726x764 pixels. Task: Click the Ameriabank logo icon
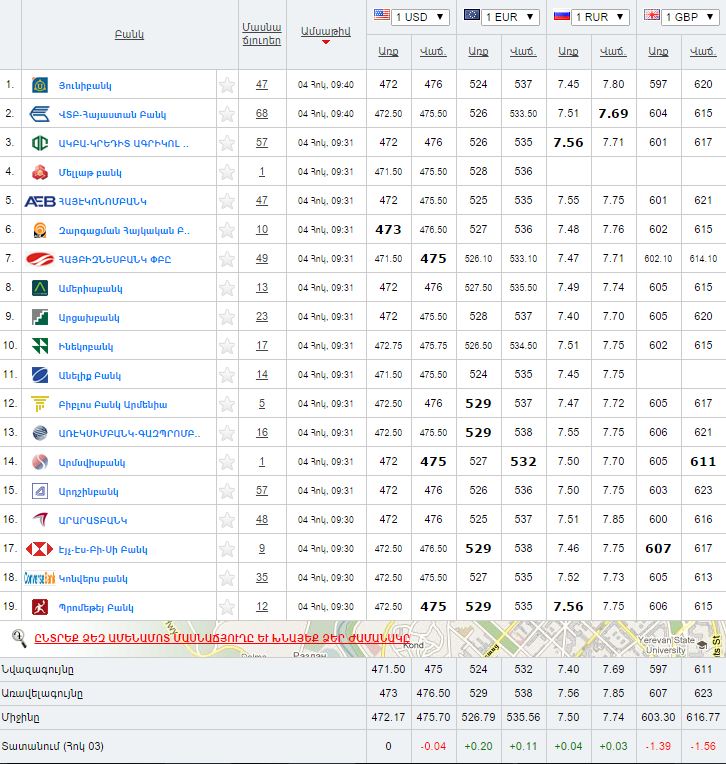(x=40, y=288)
